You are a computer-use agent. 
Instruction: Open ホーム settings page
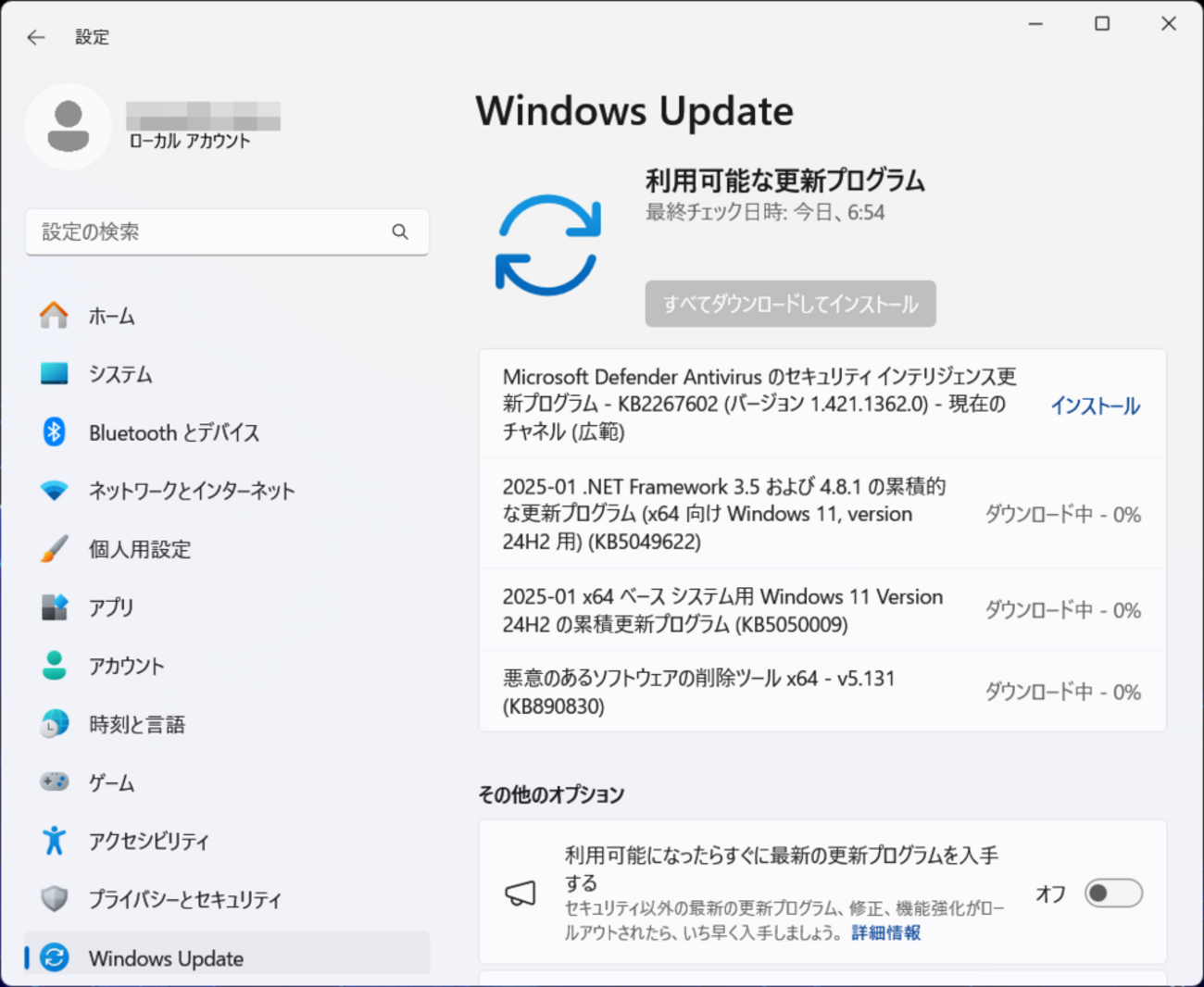coord(227,316)
